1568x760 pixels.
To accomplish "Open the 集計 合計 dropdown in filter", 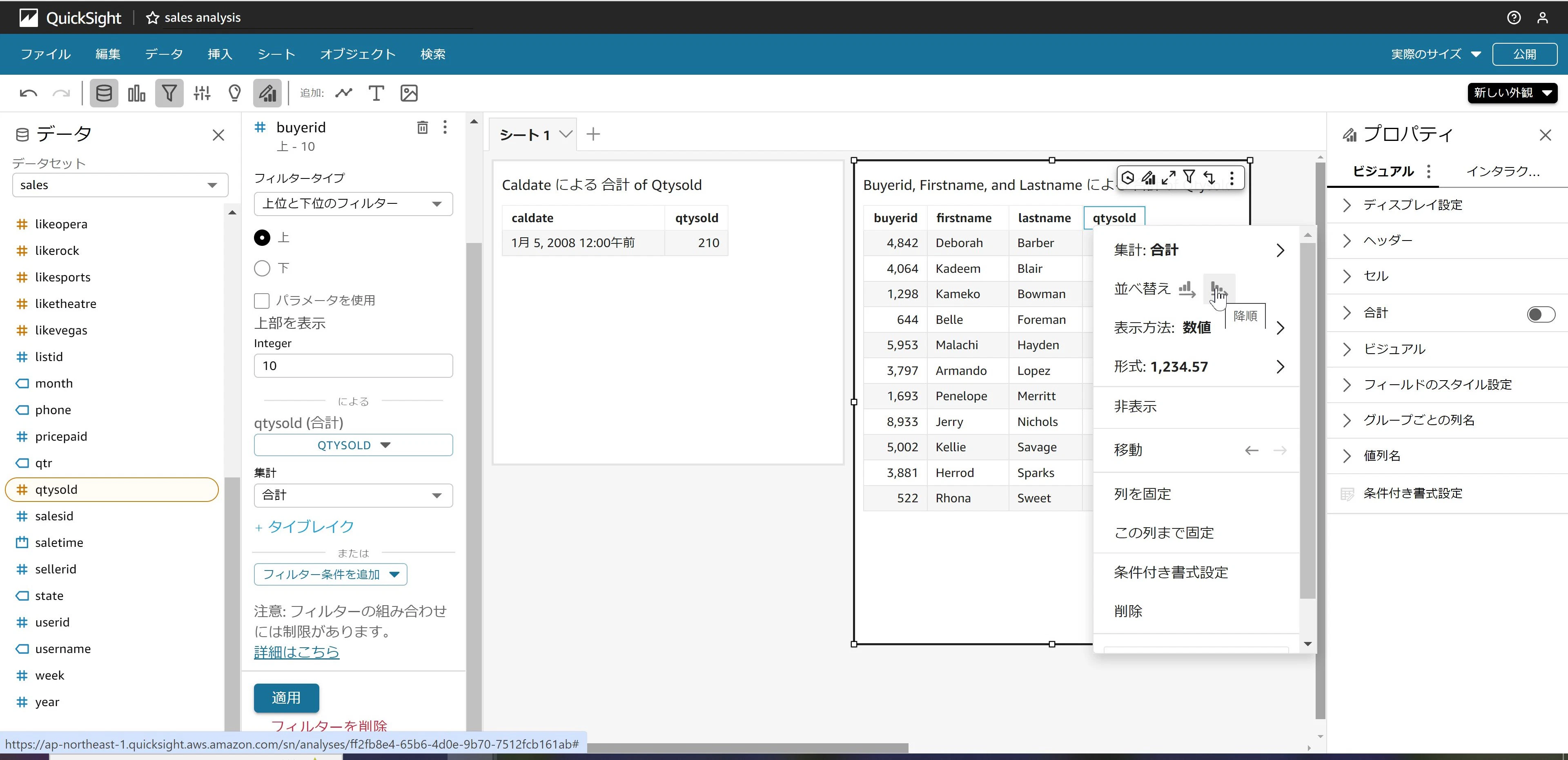I will click(353, 495).
